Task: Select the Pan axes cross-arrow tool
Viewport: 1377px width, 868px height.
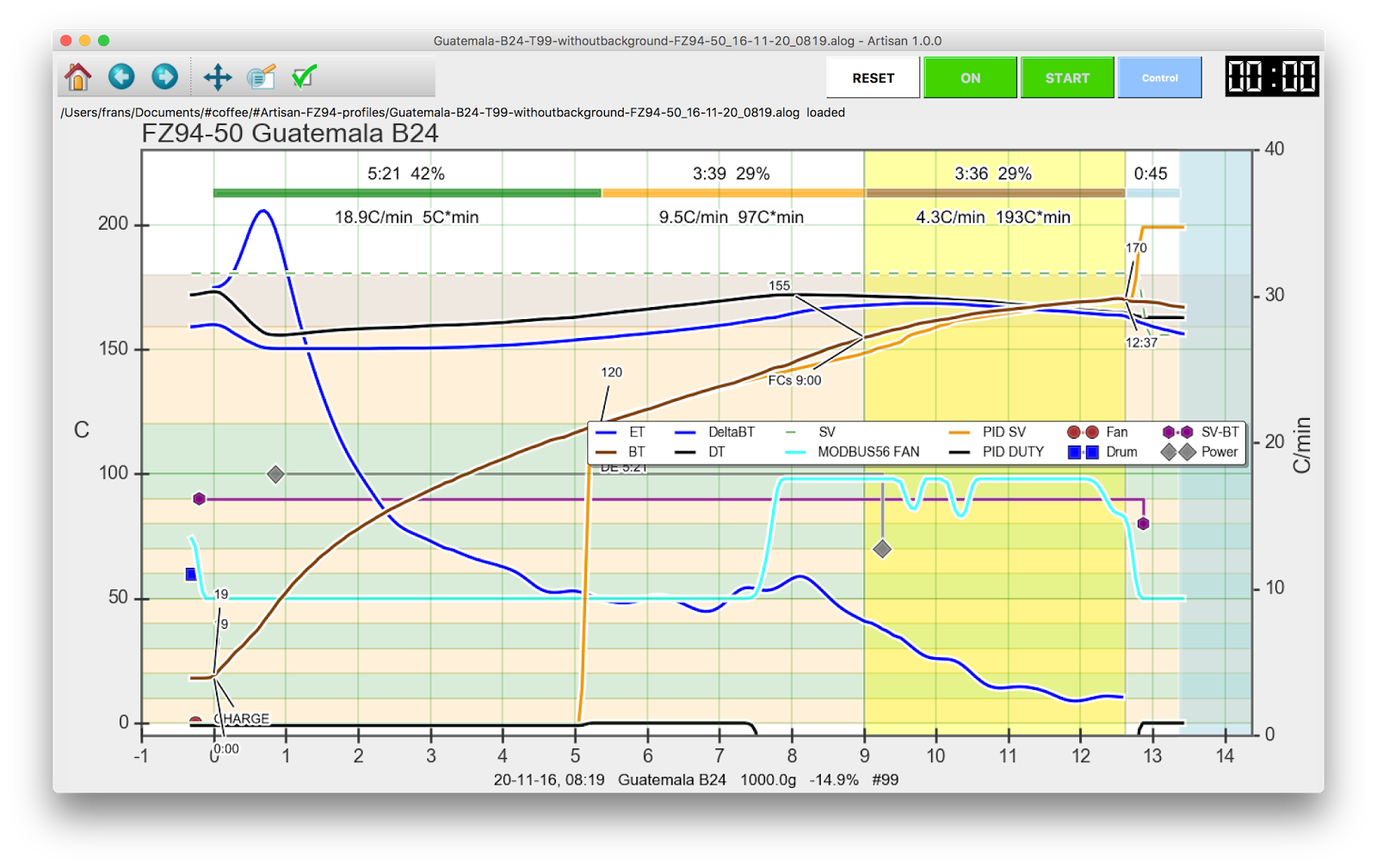Action: (x=218, y=77)
